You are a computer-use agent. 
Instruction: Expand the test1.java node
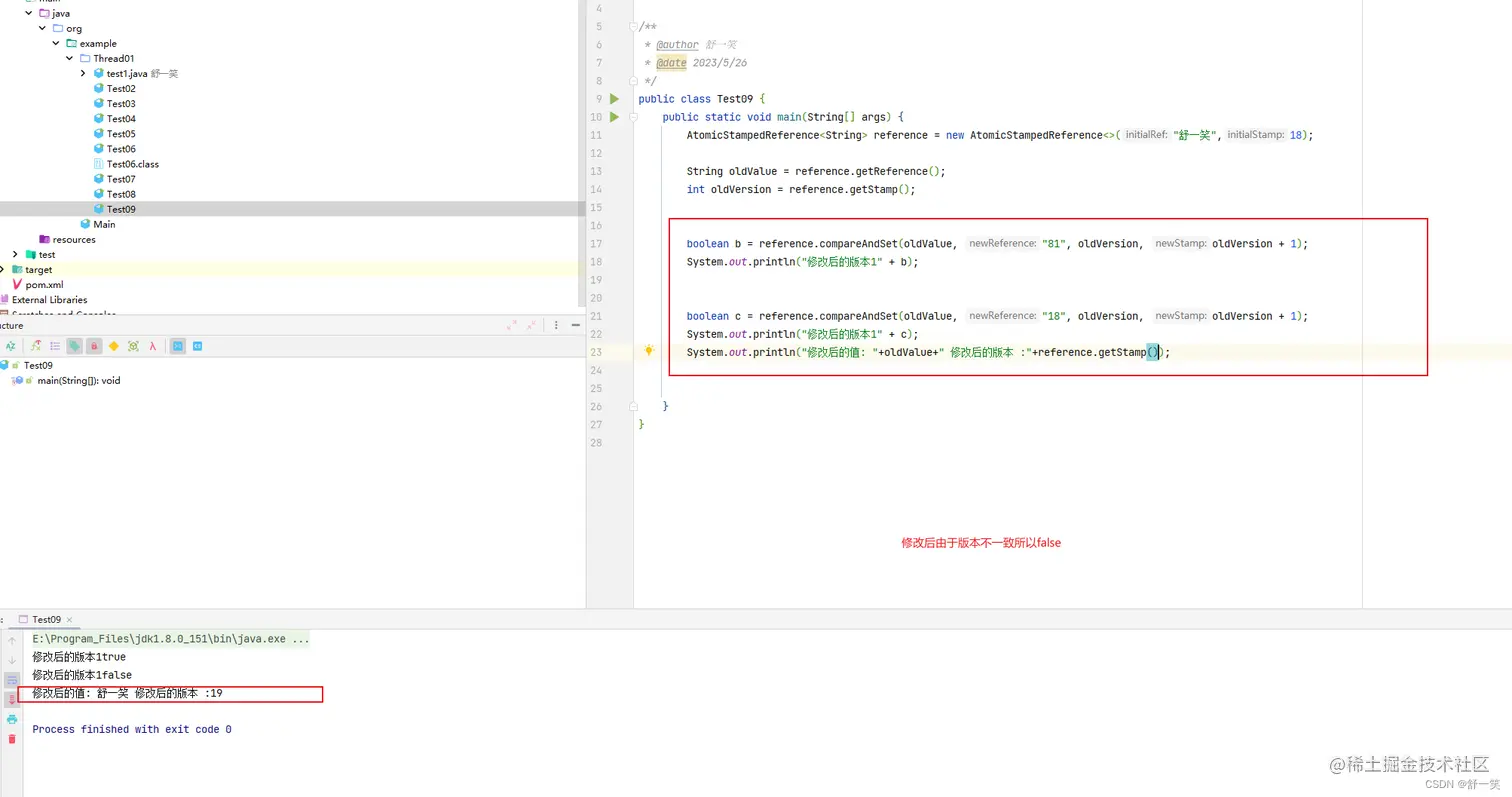click(84, 73)
